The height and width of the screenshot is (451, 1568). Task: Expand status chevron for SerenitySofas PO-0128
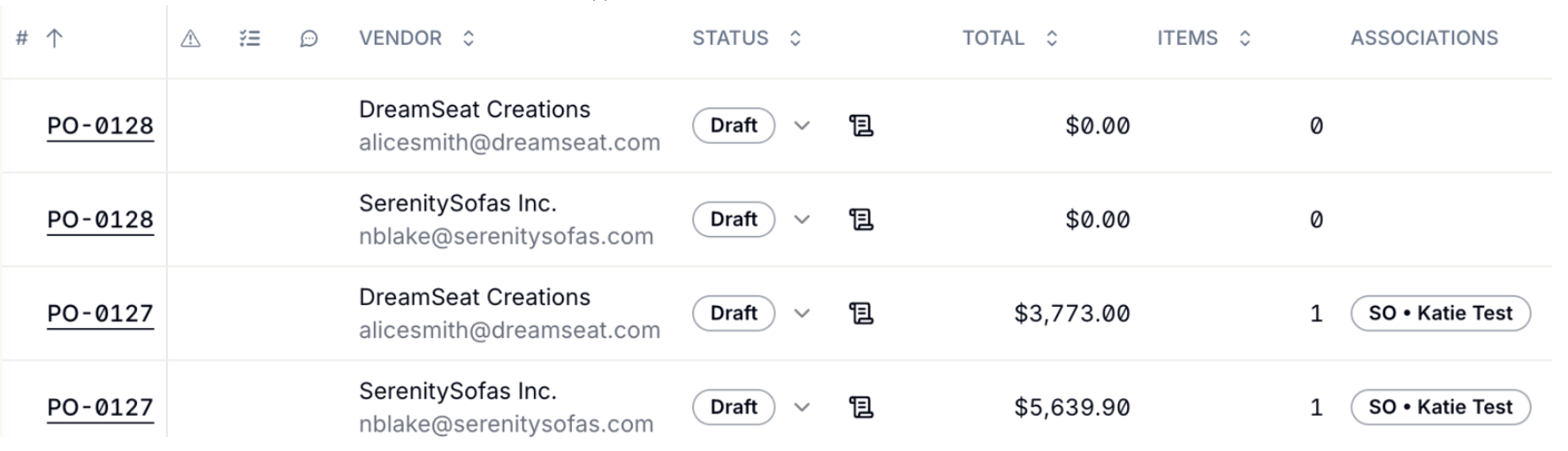[x=802, y=219]
